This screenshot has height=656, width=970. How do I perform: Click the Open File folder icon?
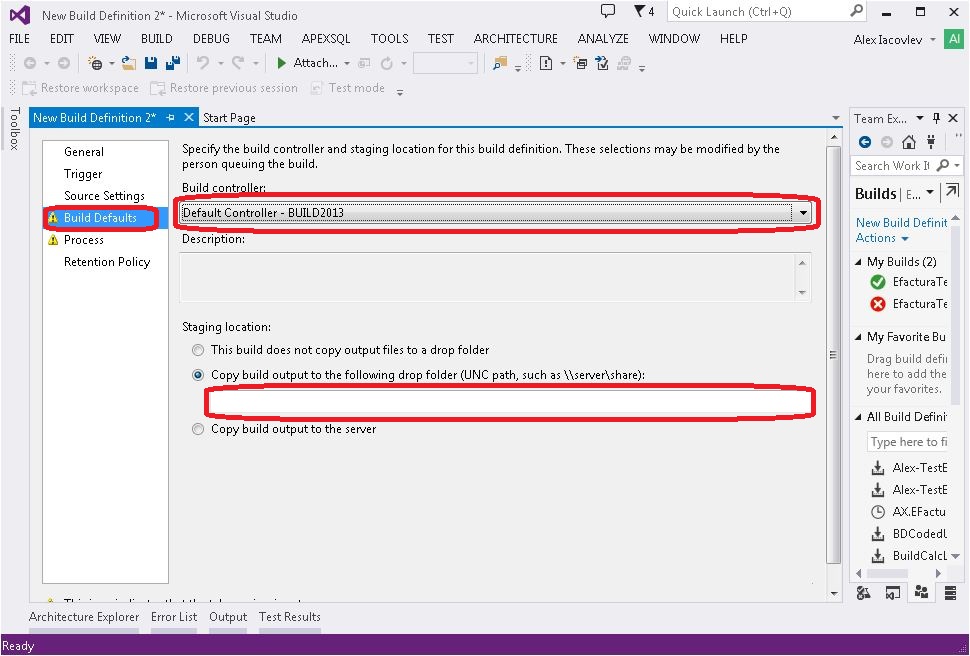pos(129,63)
